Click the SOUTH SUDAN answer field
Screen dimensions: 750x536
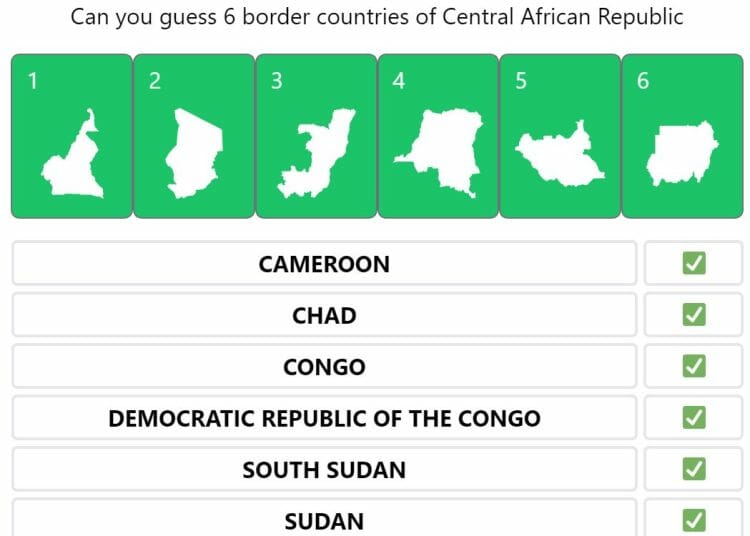click(x=324, y=469)
